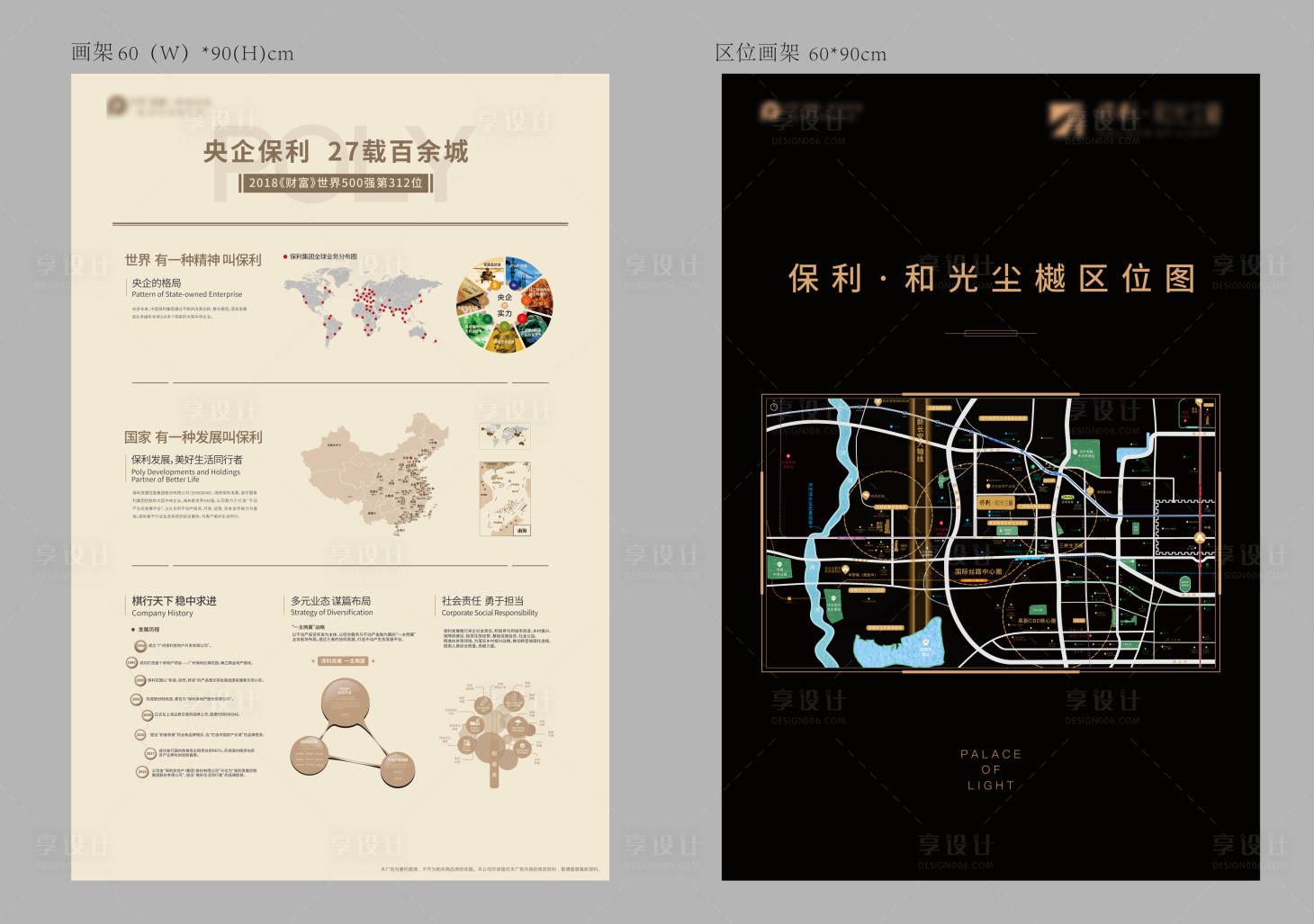Click the headline '央企保利 27载百余城'
The height and width of the screenshot is (924, 1314).
point(336,151)
